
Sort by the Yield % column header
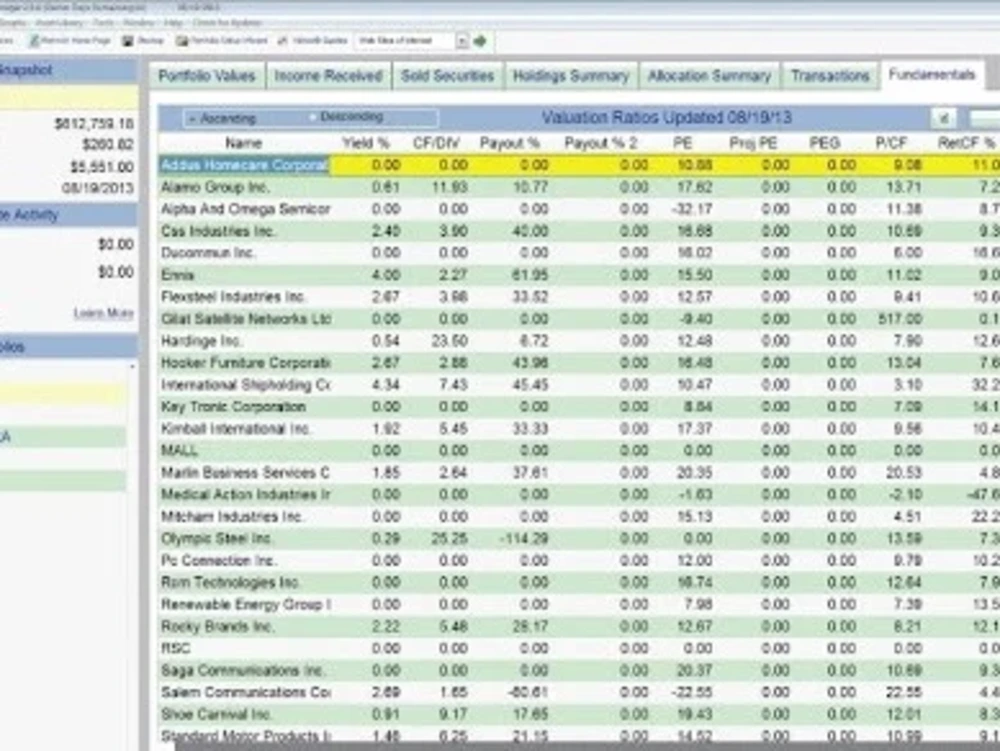point(365,143)
